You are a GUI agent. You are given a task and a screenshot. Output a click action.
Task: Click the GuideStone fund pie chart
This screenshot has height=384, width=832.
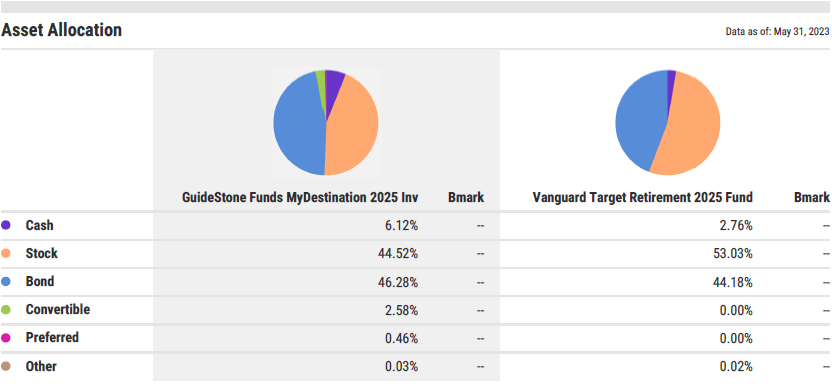click(325, 123)
